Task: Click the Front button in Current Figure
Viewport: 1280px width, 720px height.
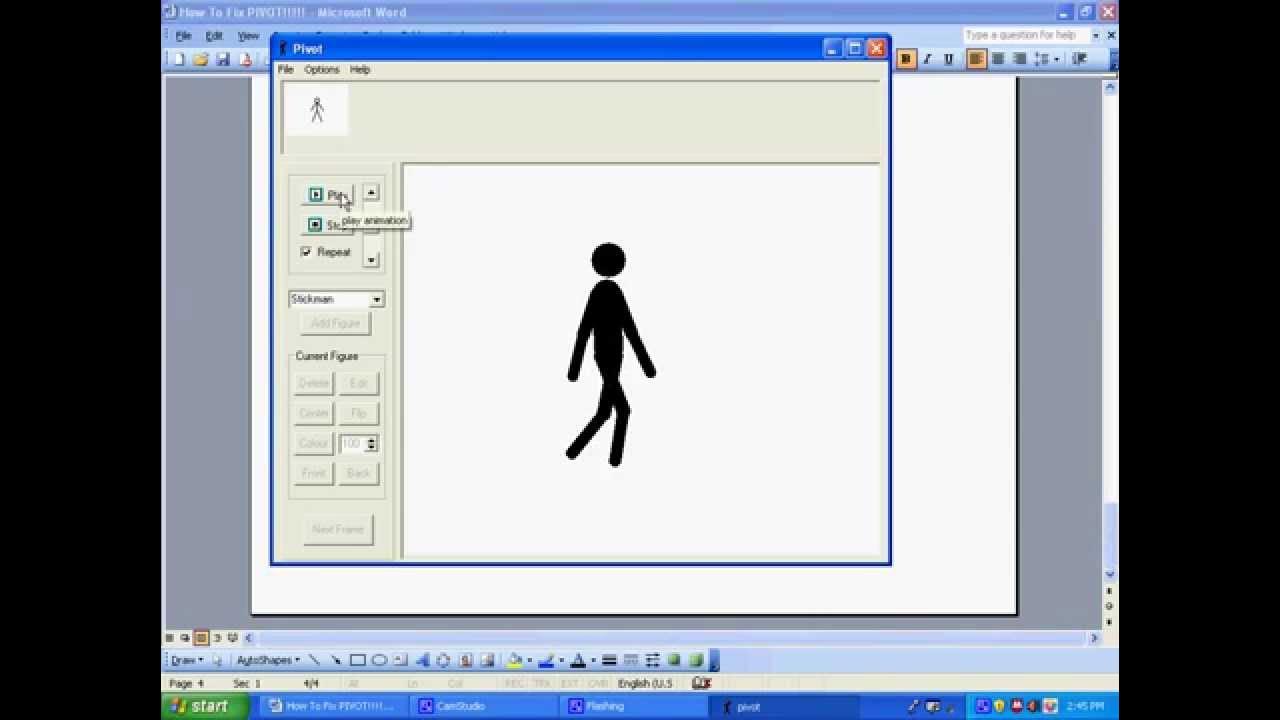Action: coord(313,473)
